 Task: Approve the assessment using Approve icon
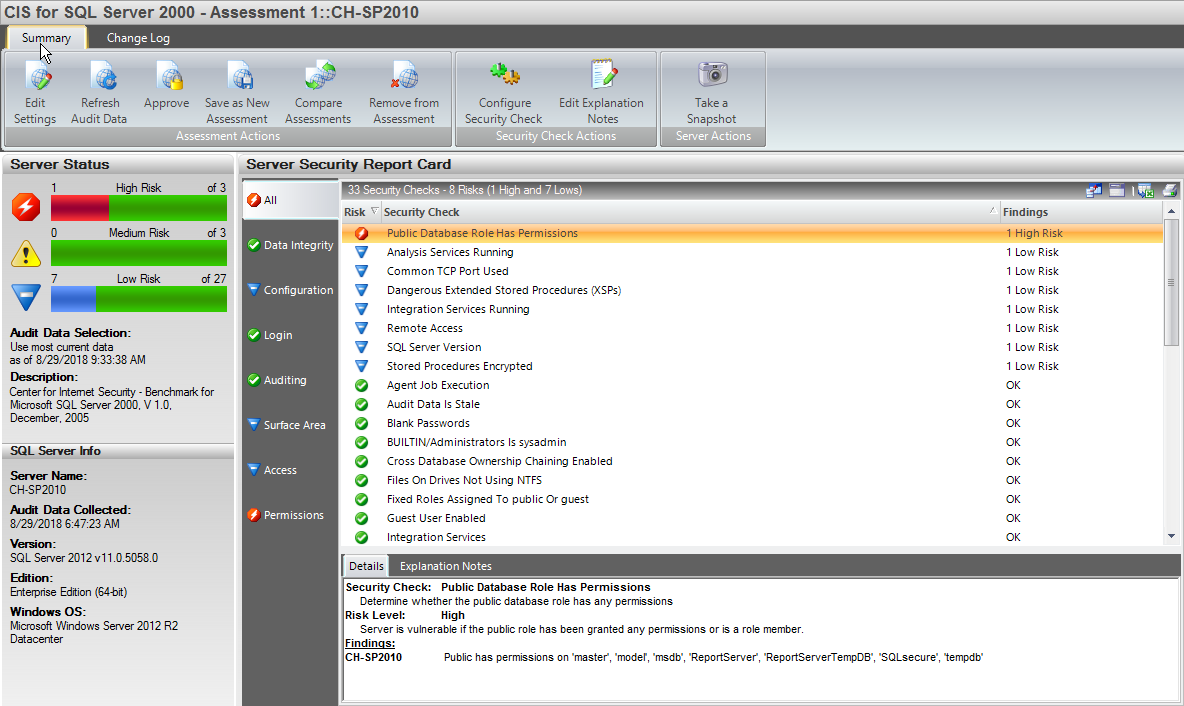(x=171, y=76)
